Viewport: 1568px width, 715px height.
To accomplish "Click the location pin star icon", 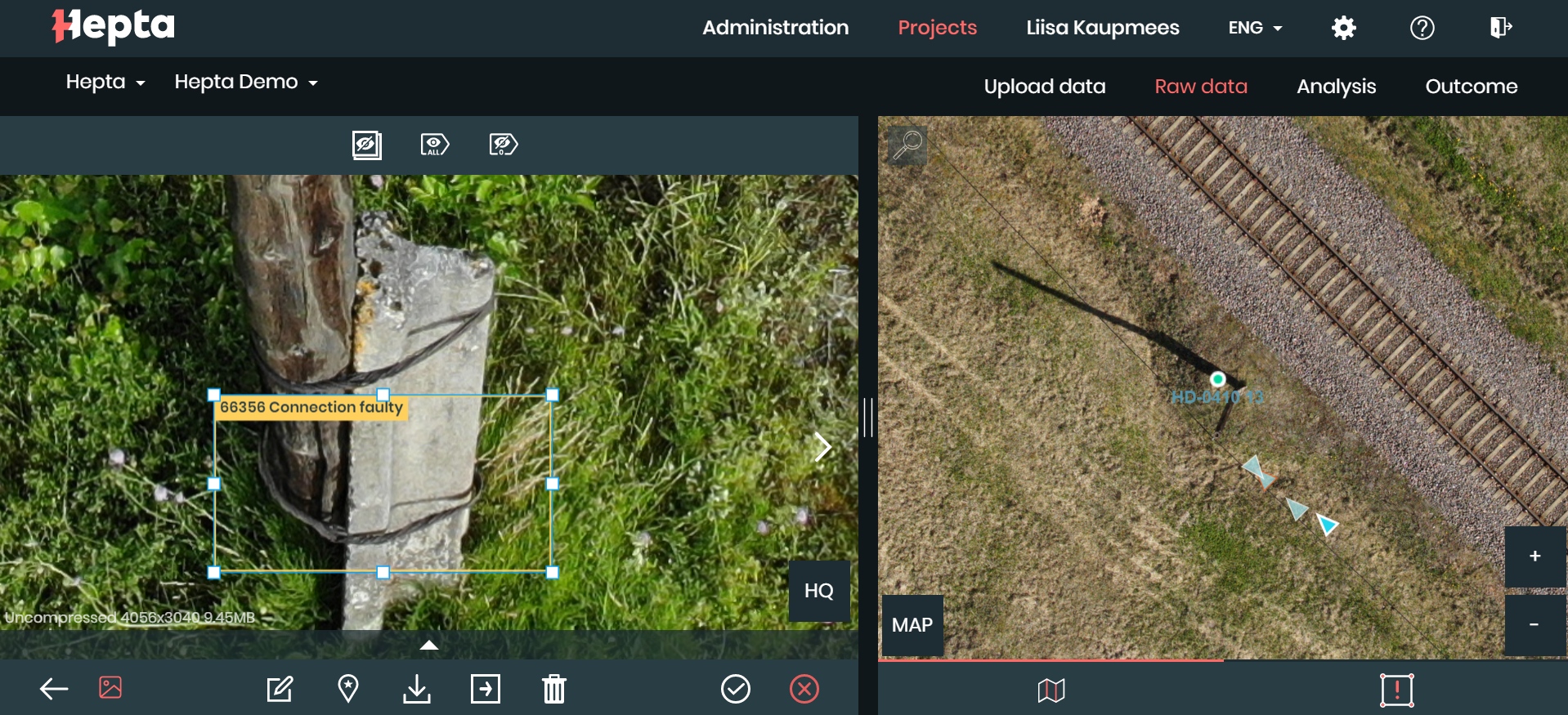I will (x=348, y=689).
